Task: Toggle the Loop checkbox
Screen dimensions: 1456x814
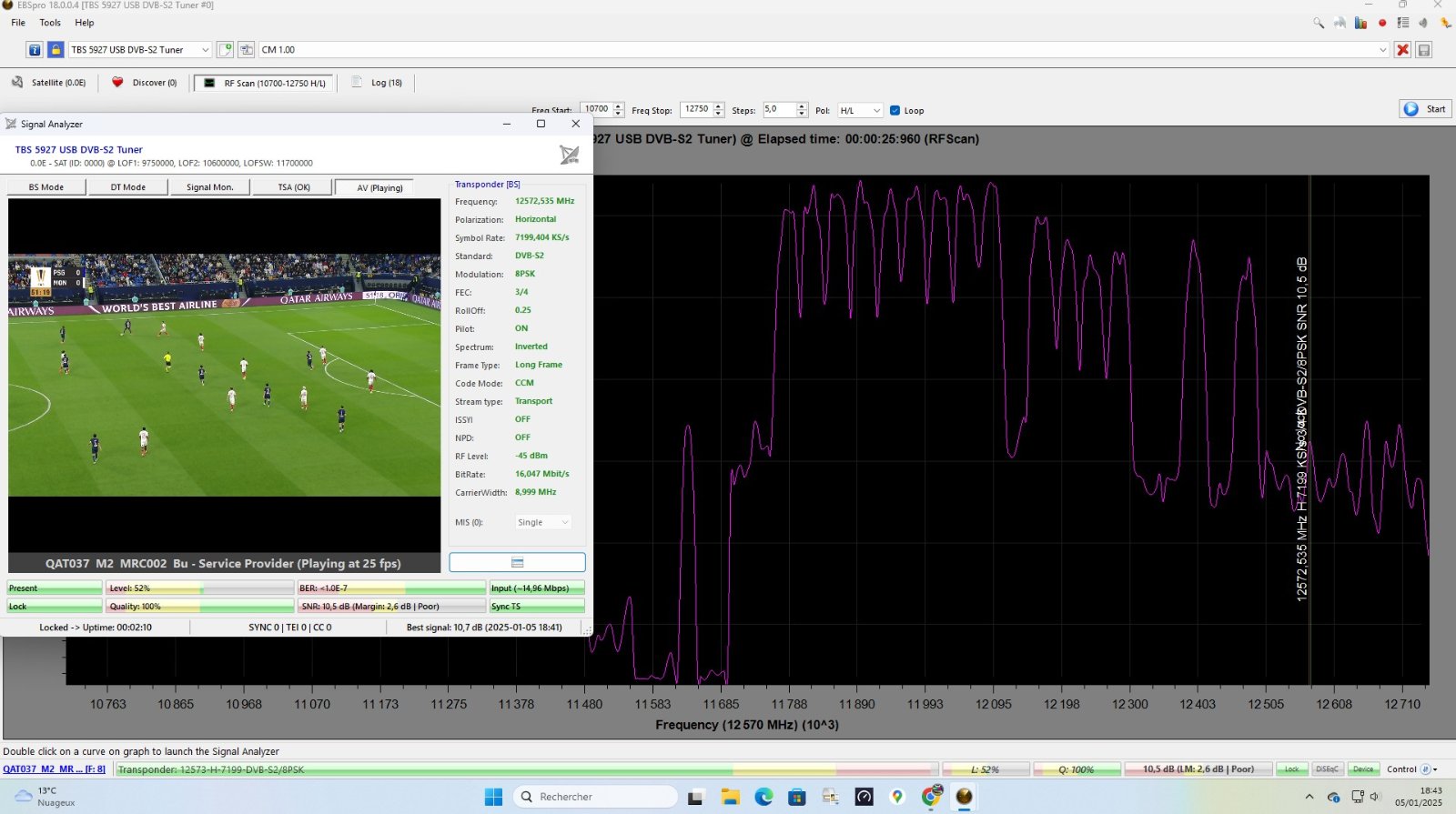Action: tap(895, 111)
